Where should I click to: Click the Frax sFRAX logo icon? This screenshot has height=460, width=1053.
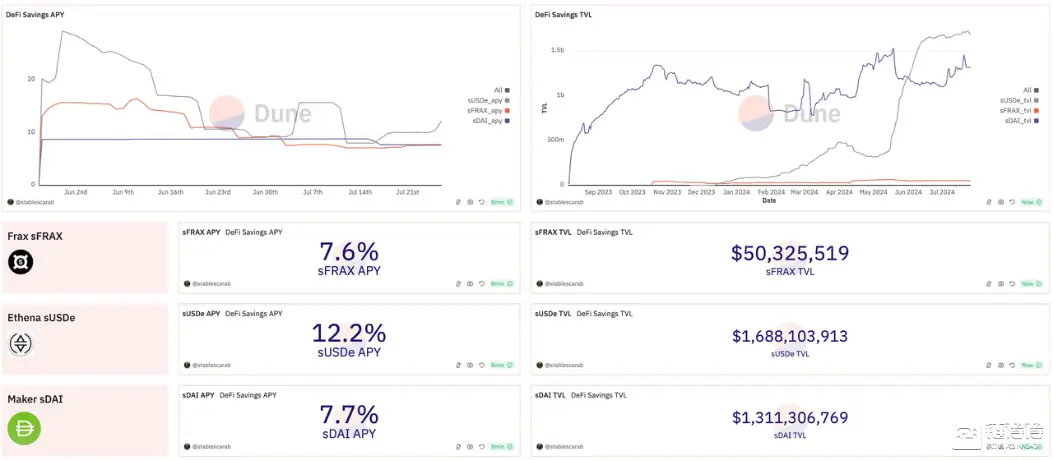pyautogui.click(x=21, y=262)
